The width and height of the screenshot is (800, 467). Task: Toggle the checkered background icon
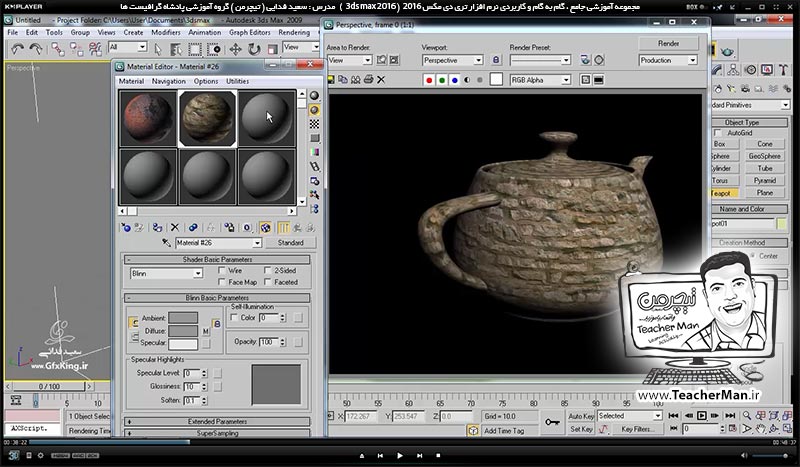pos(314,124)
